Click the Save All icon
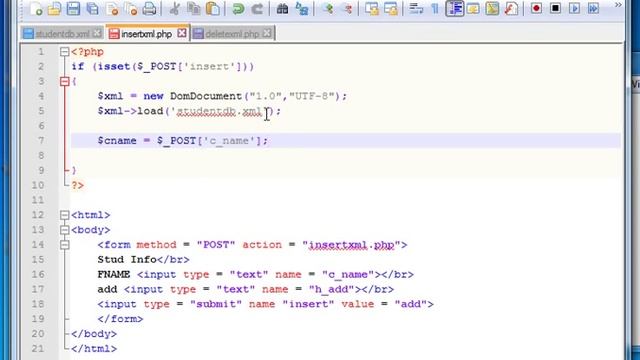The image size is (640, 360). (x=93, y=9)
